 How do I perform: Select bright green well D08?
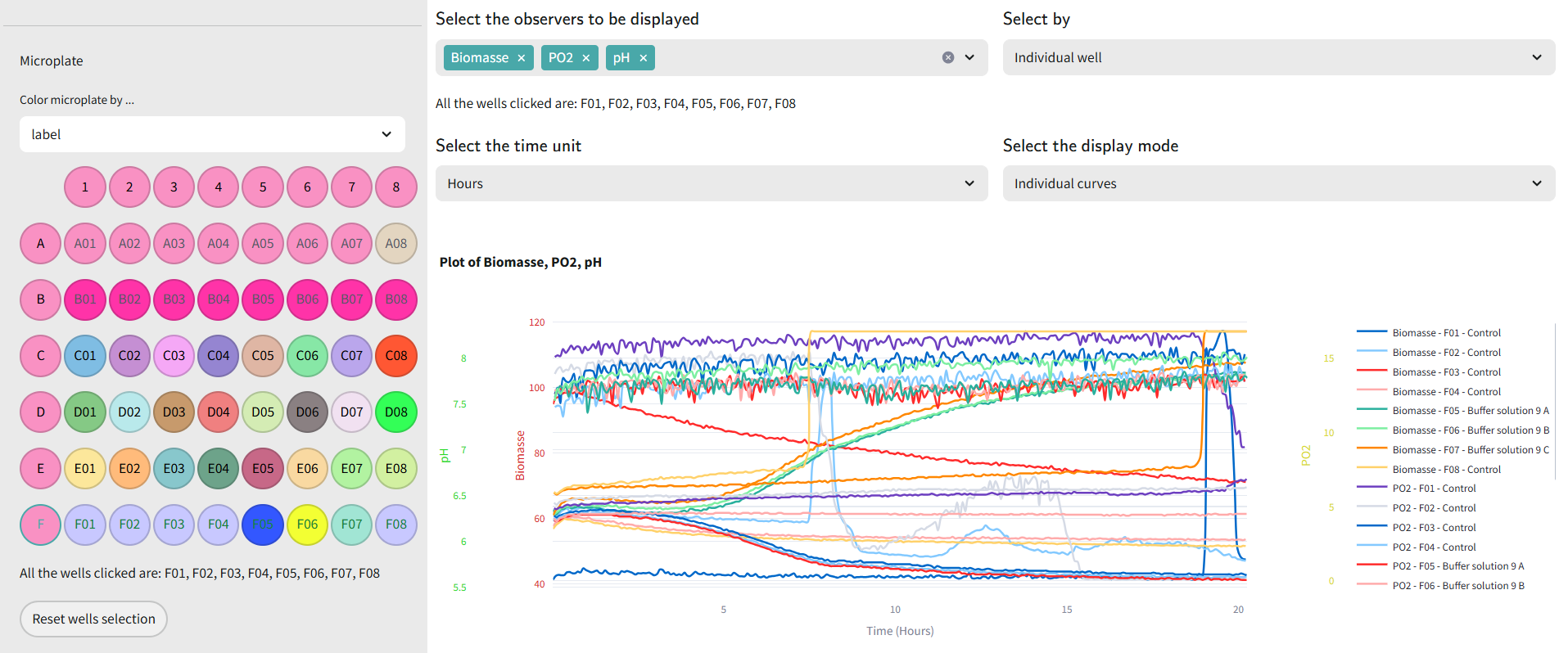point(396,412)
